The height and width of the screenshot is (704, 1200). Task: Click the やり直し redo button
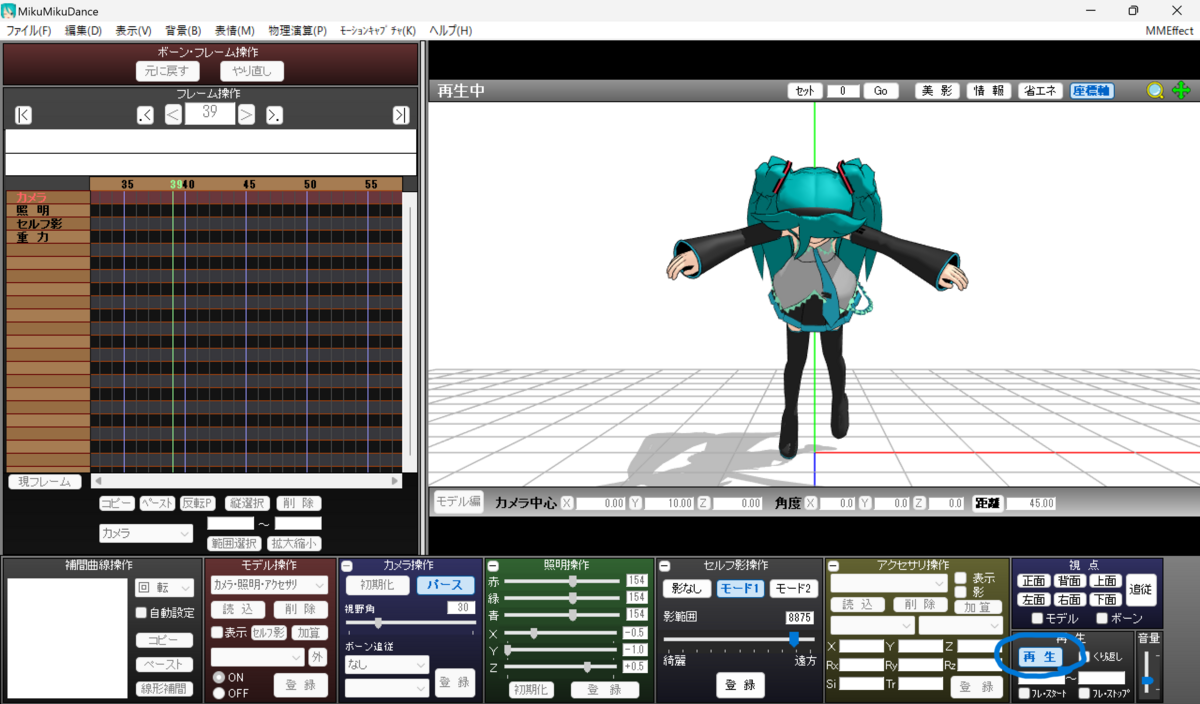[x=252, y=71]
